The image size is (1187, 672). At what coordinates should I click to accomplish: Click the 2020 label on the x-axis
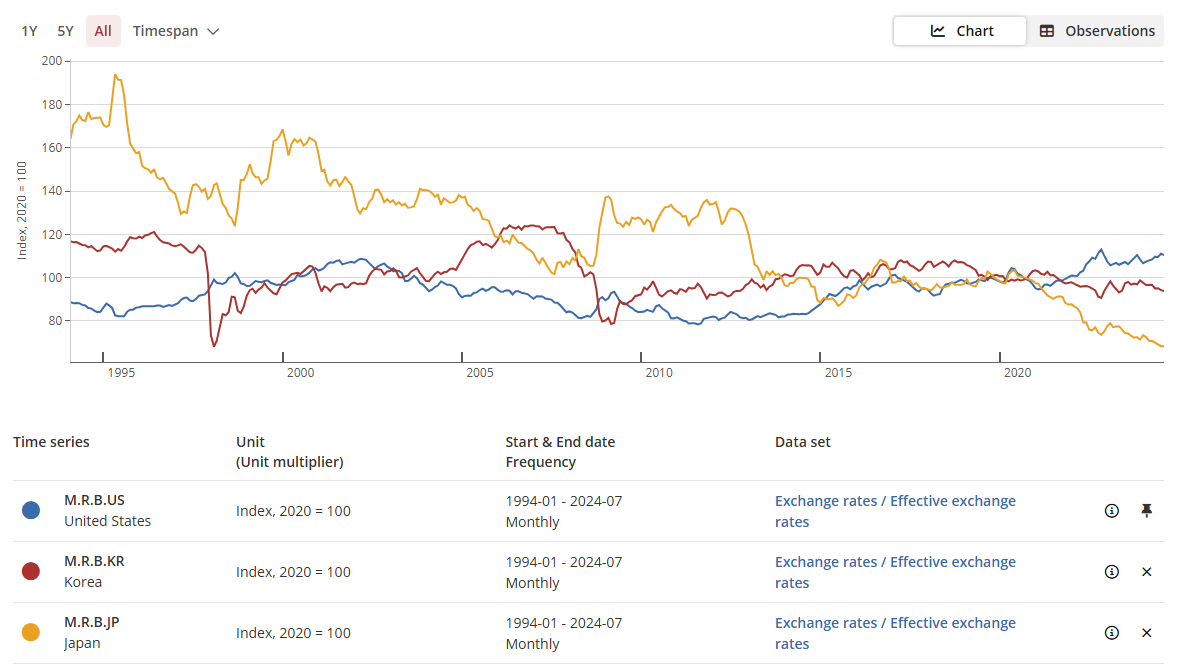coord(1017,373)
